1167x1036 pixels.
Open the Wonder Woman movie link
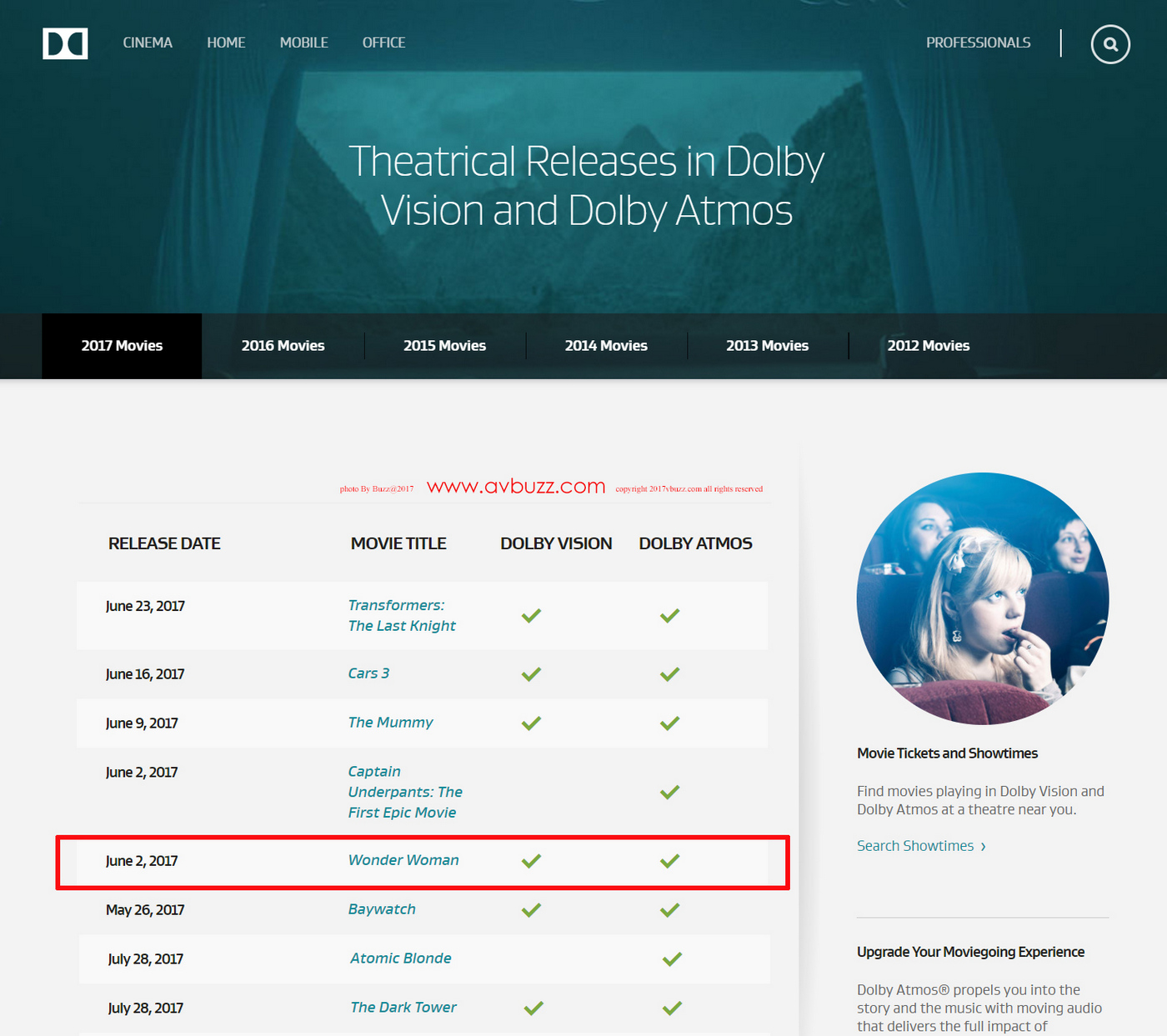tap(403, 860)
